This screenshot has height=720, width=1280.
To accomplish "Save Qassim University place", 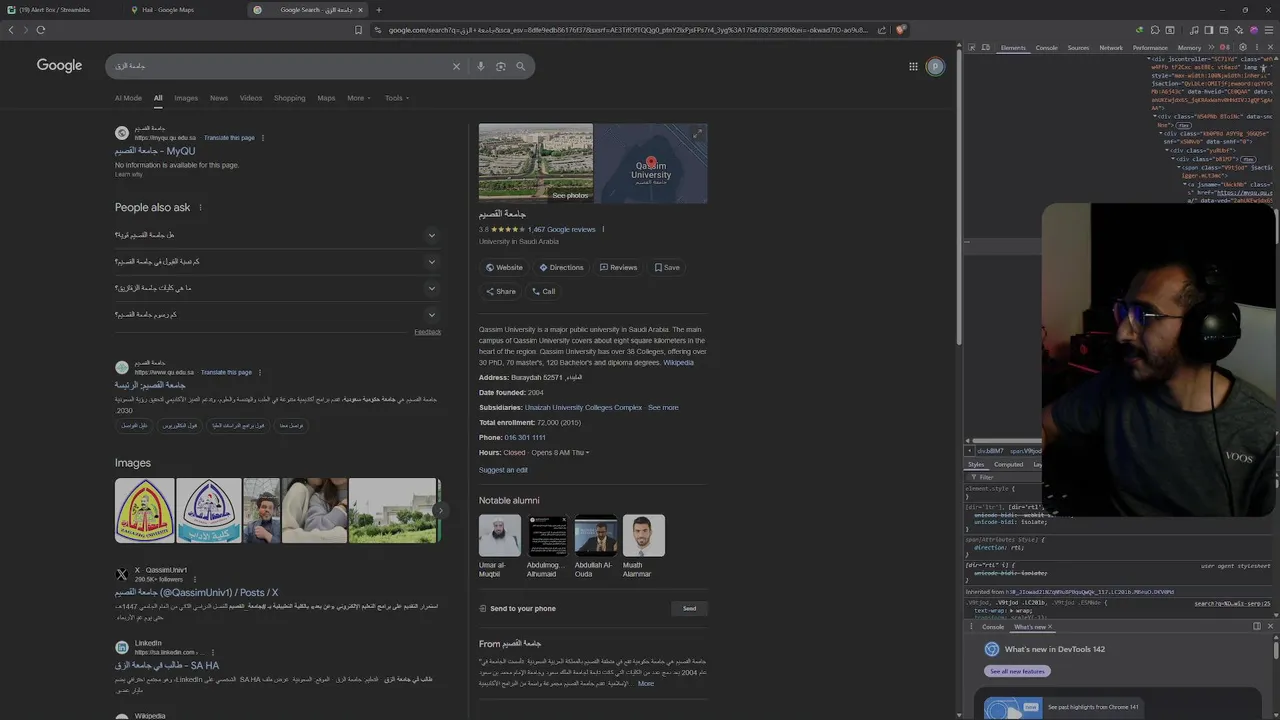I will pyautogui.click(x=667, y=267).
